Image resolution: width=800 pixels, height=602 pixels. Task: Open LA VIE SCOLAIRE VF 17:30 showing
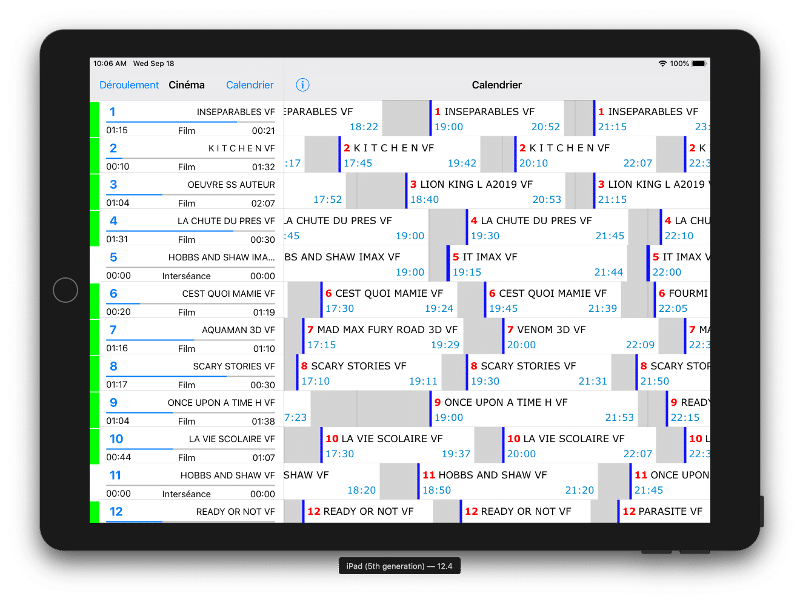(397, 446)
